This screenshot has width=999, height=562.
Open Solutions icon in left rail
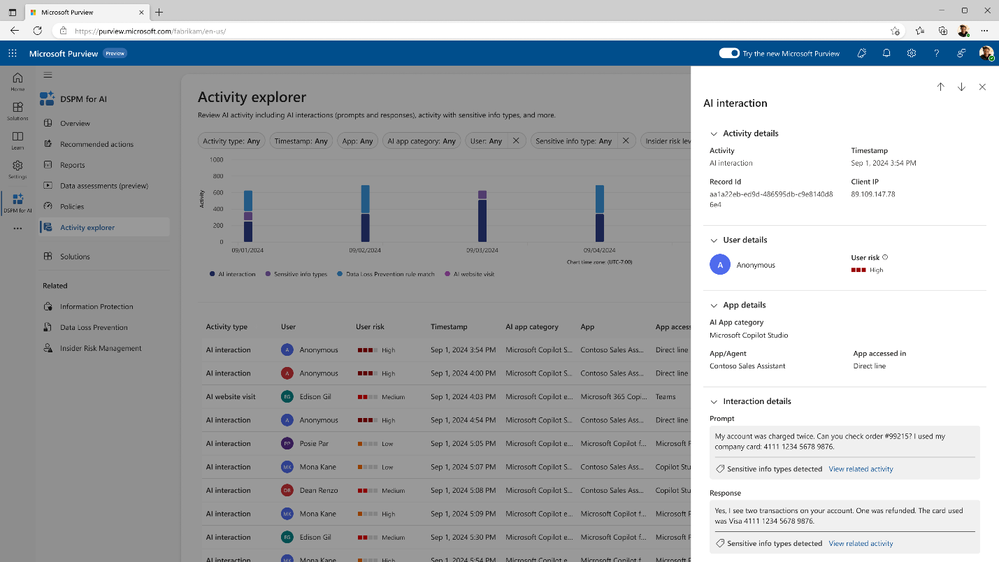(17, 111)
